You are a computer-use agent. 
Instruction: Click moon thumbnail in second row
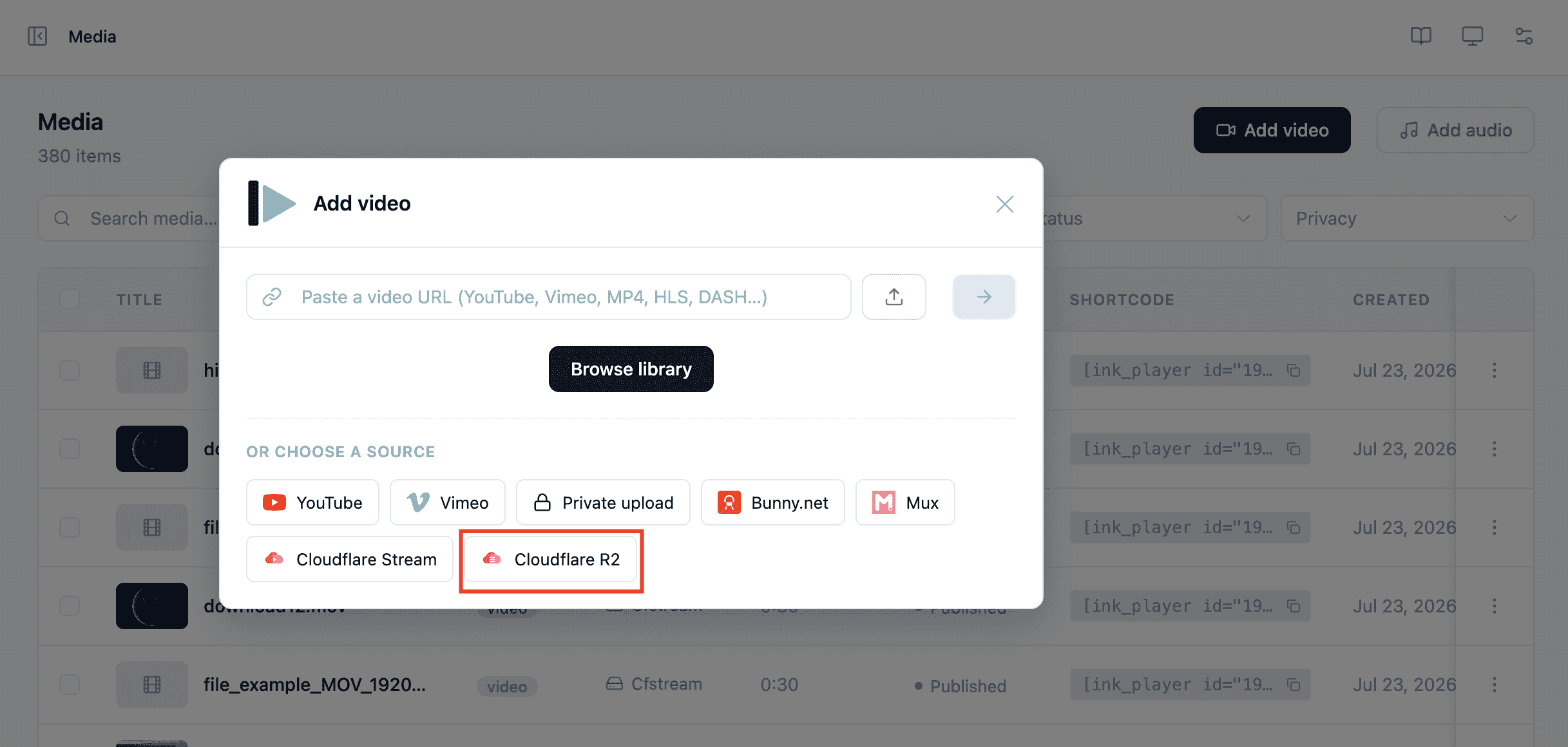[152, 449]
